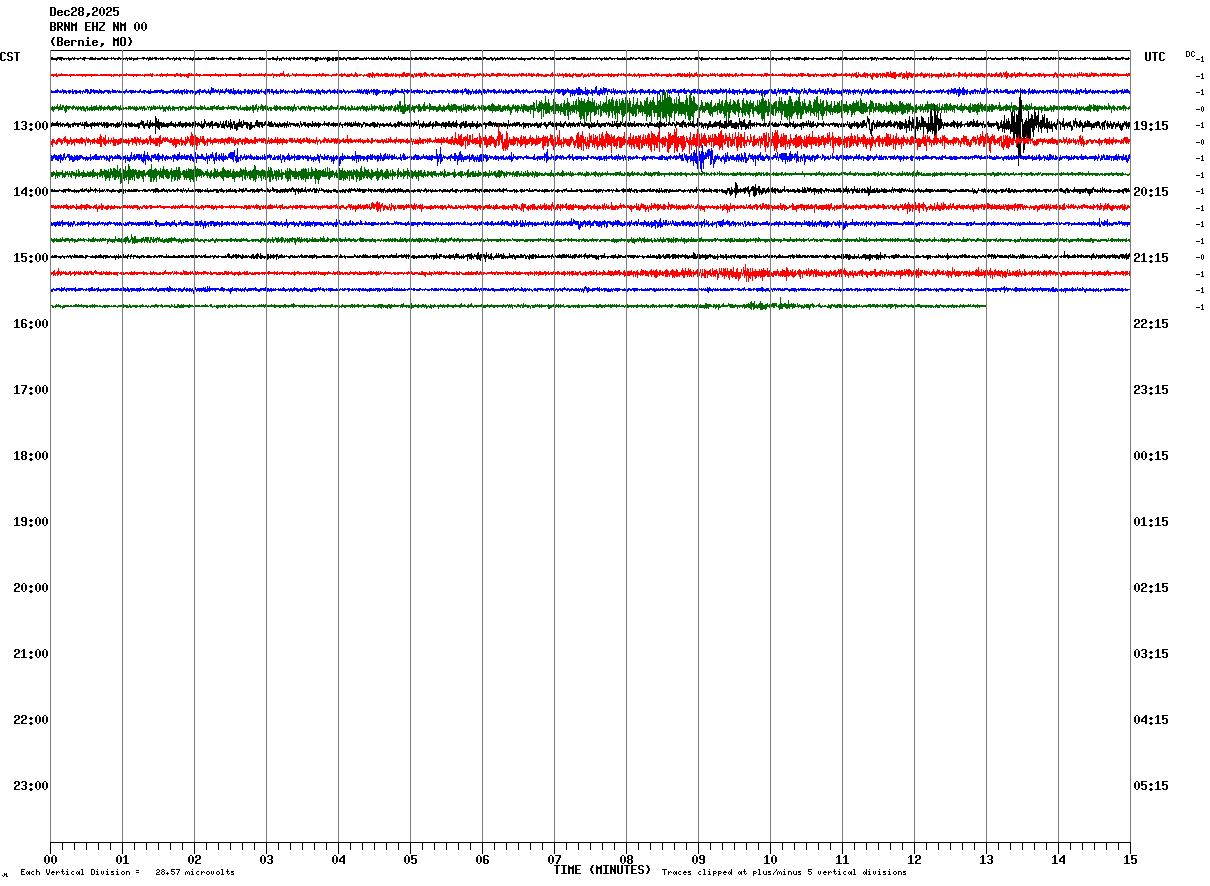Image resolution: width=1210 pixels, height=886 pixels.
Task: Select minute 14 on the time axis
Action: coord(1058,860)
